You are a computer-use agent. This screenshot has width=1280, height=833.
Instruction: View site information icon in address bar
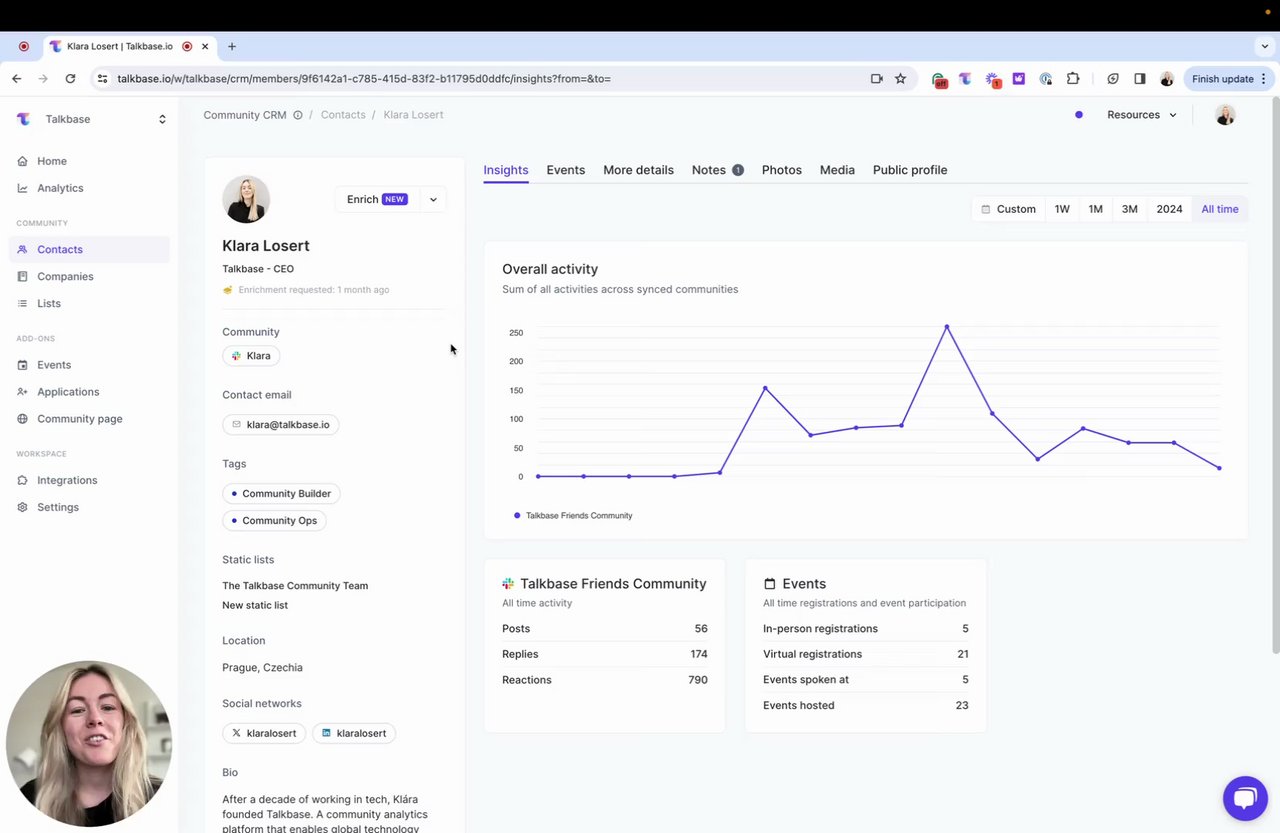coord(102,78)
